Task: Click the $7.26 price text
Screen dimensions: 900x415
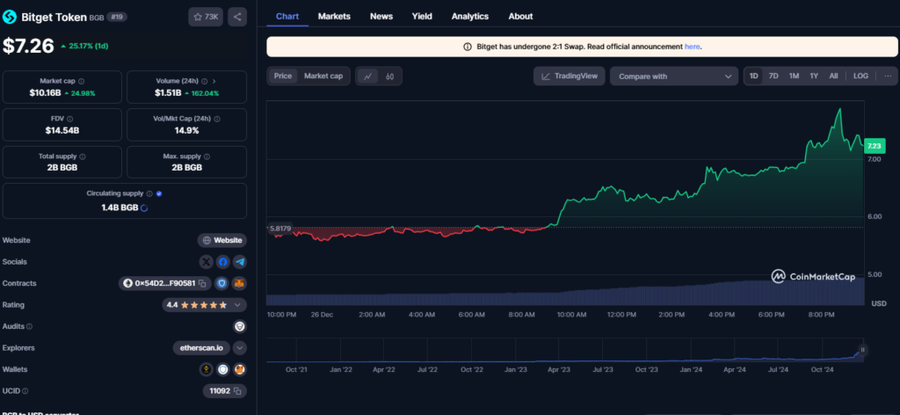Action: click(x=28, y=46)
